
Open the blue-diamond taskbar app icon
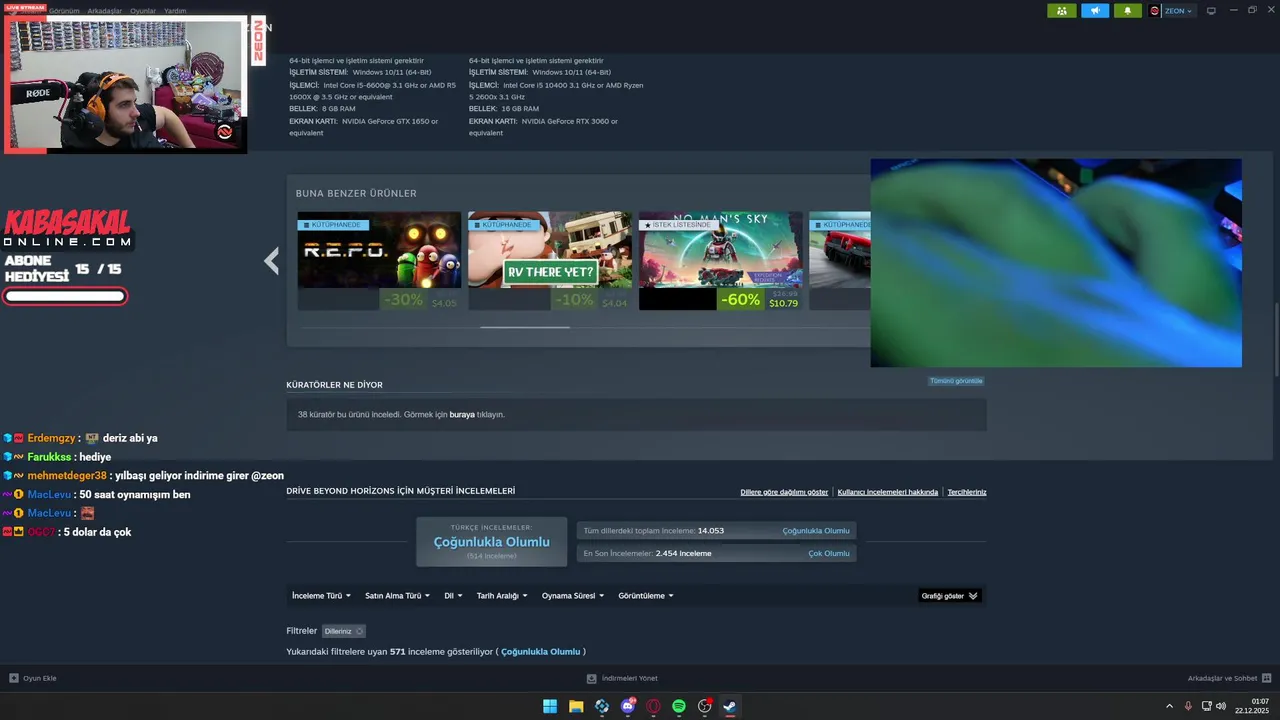[602, 706]
